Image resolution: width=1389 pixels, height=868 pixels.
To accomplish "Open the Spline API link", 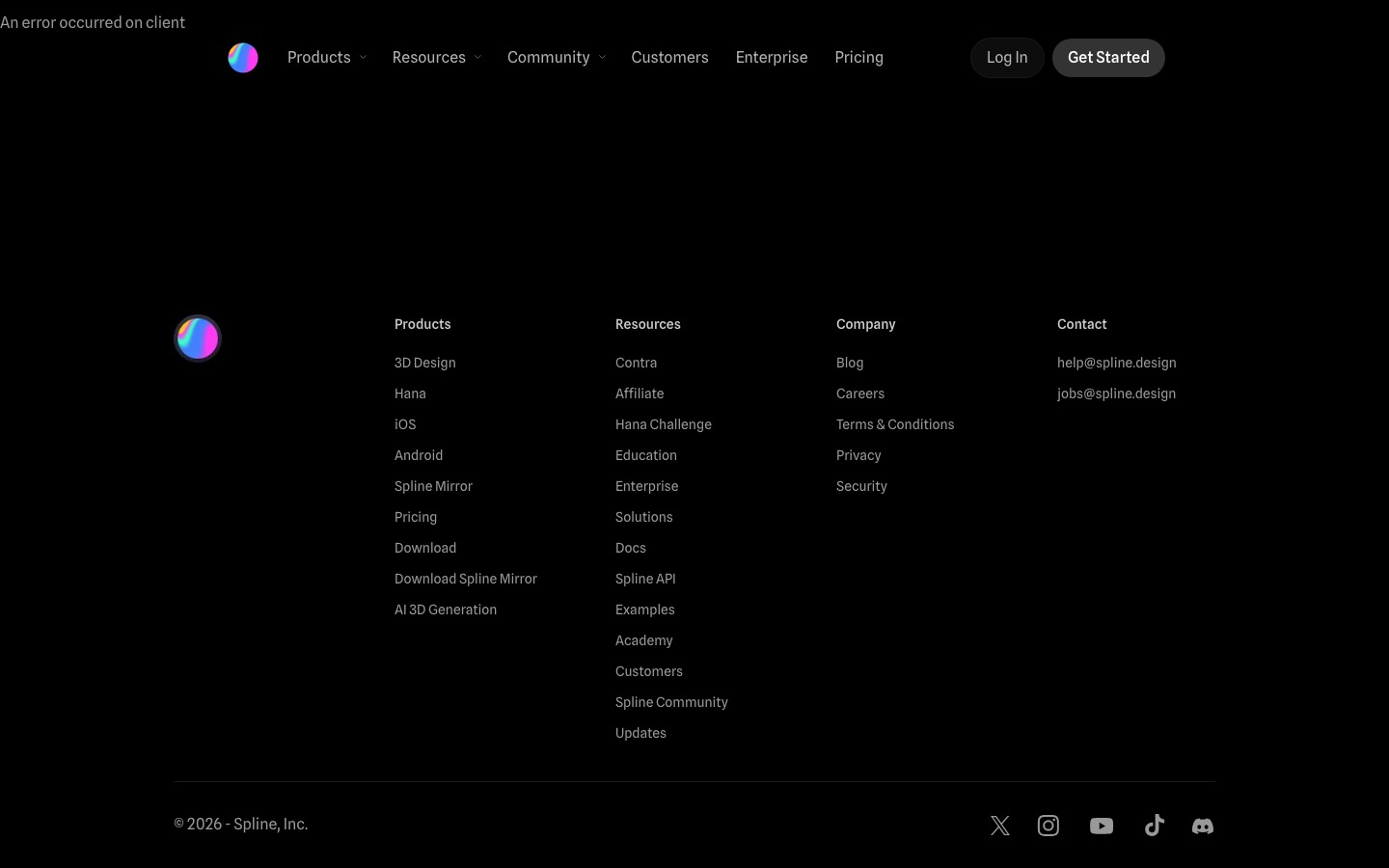I will (x=646, y=579).
